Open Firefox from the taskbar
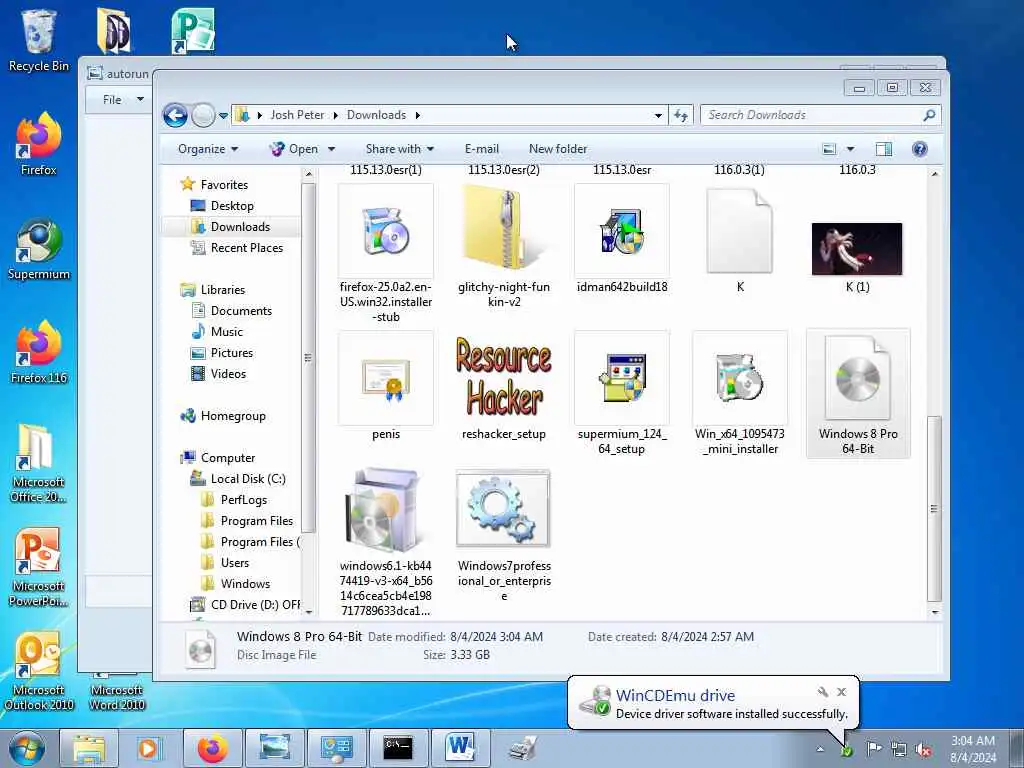 point(213,748)
